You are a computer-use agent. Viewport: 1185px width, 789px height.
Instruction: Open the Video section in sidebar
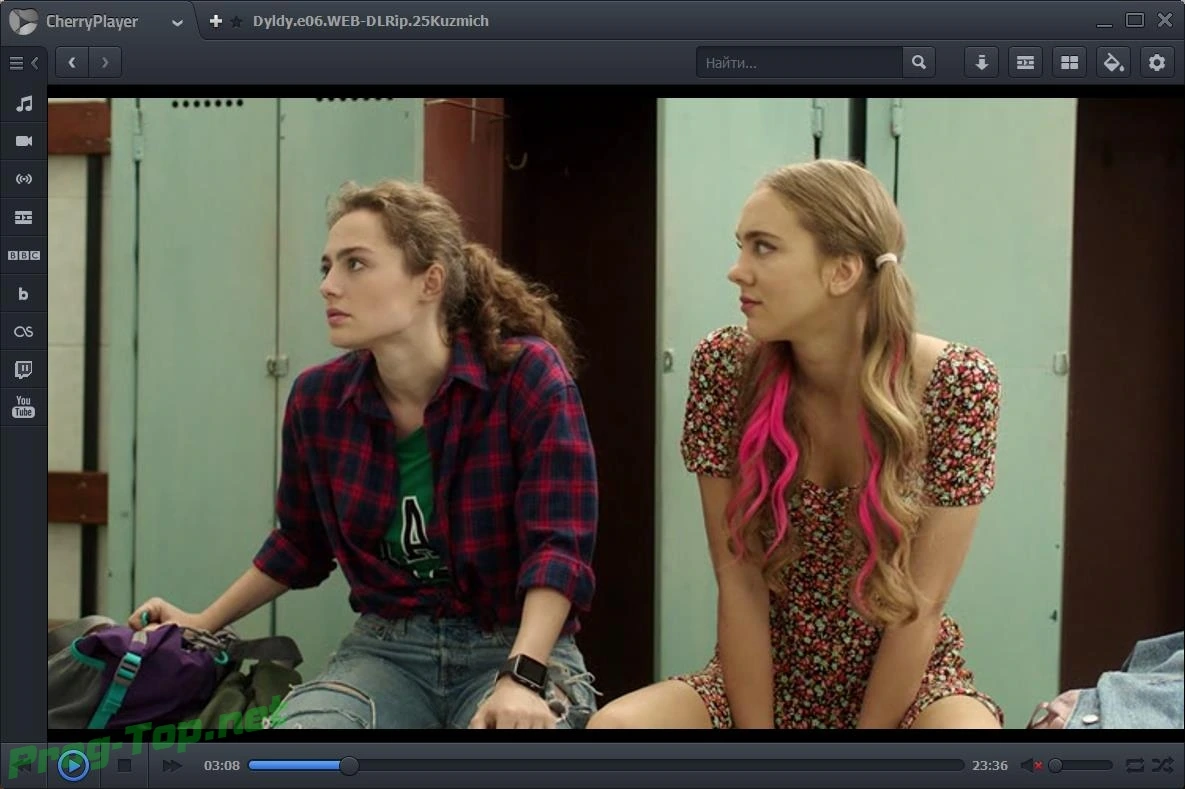(x=23, y=141)
